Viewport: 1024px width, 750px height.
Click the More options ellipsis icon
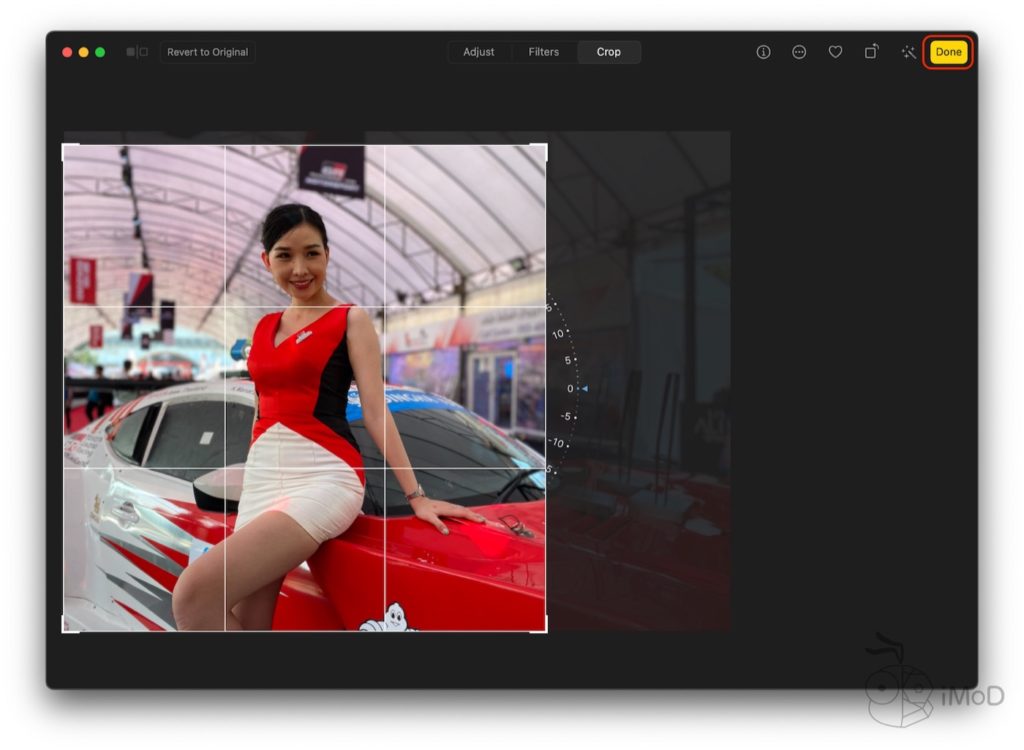(x=799, y=52)
